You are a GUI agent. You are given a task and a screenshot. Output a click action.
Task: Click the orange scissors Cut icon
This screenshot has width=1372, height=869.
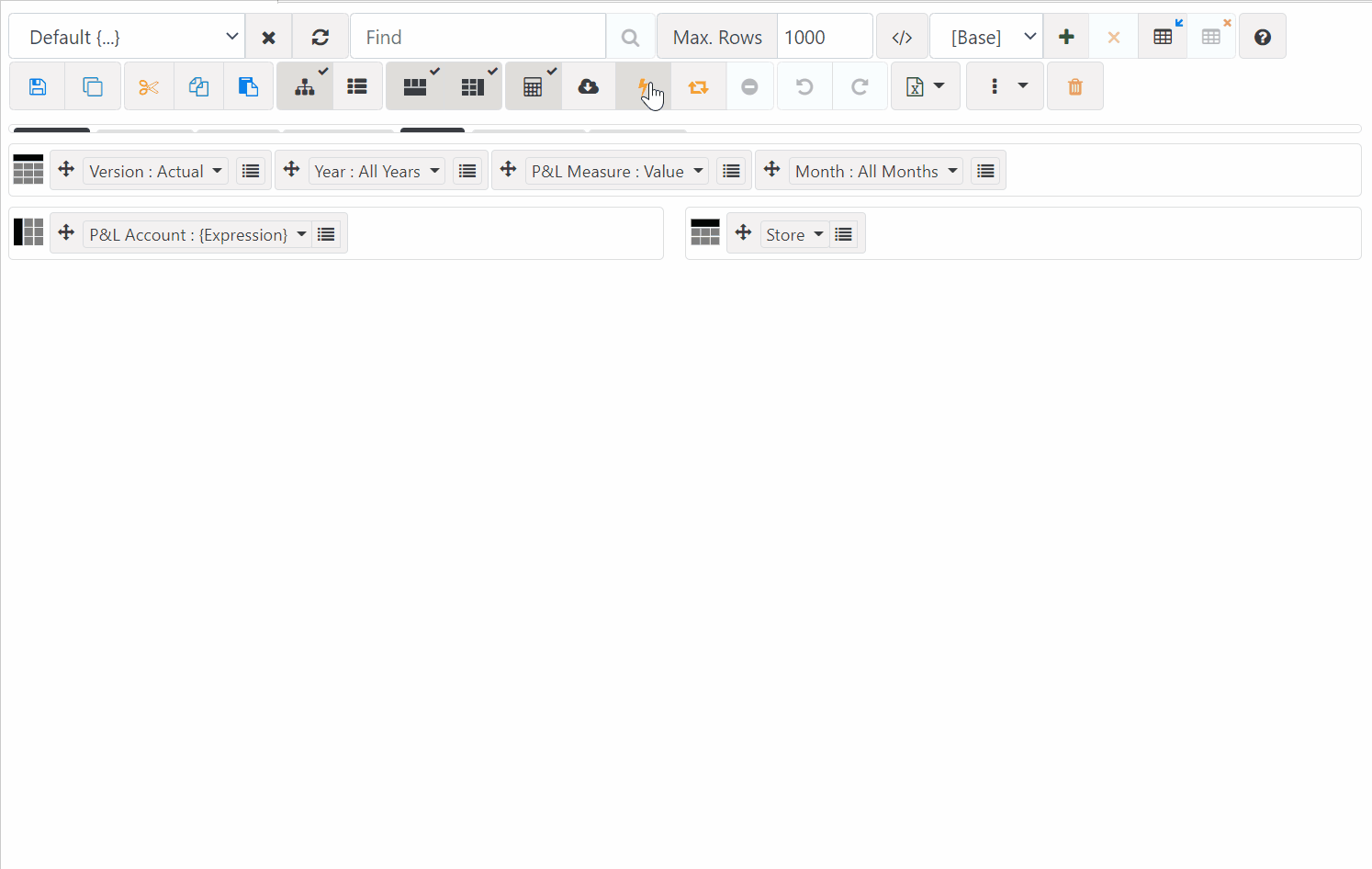149,87
